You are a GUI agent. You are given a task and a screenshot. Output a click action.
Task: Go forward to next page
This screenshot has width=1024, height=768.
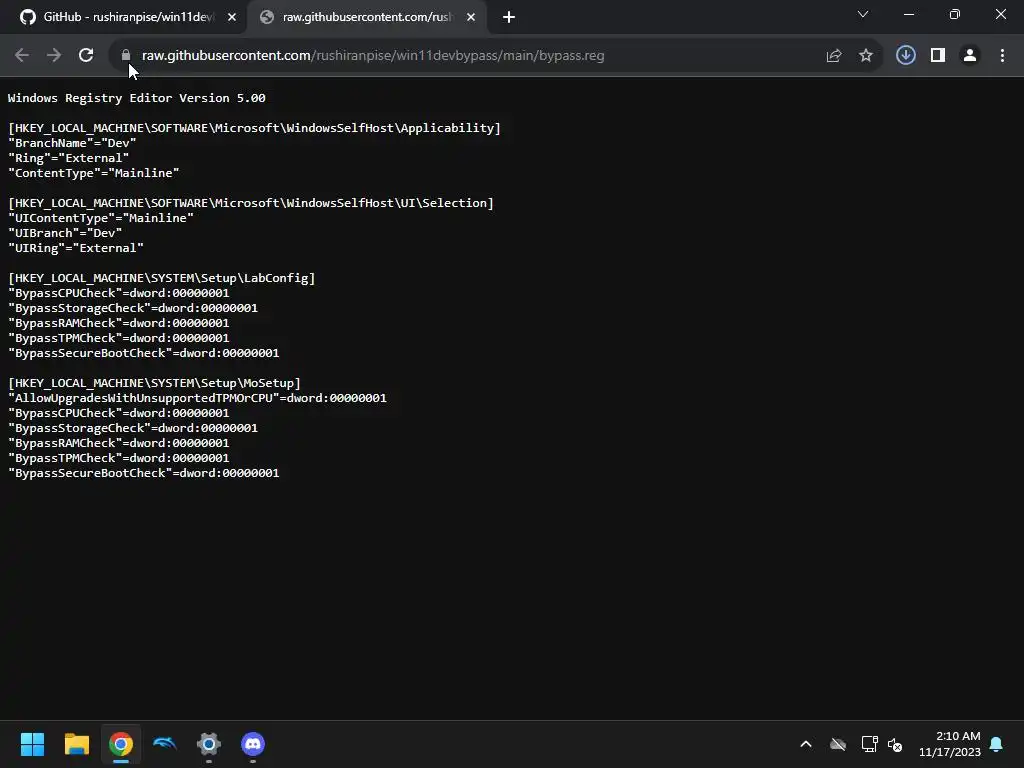pyautogui.click(x=54, y=56)
